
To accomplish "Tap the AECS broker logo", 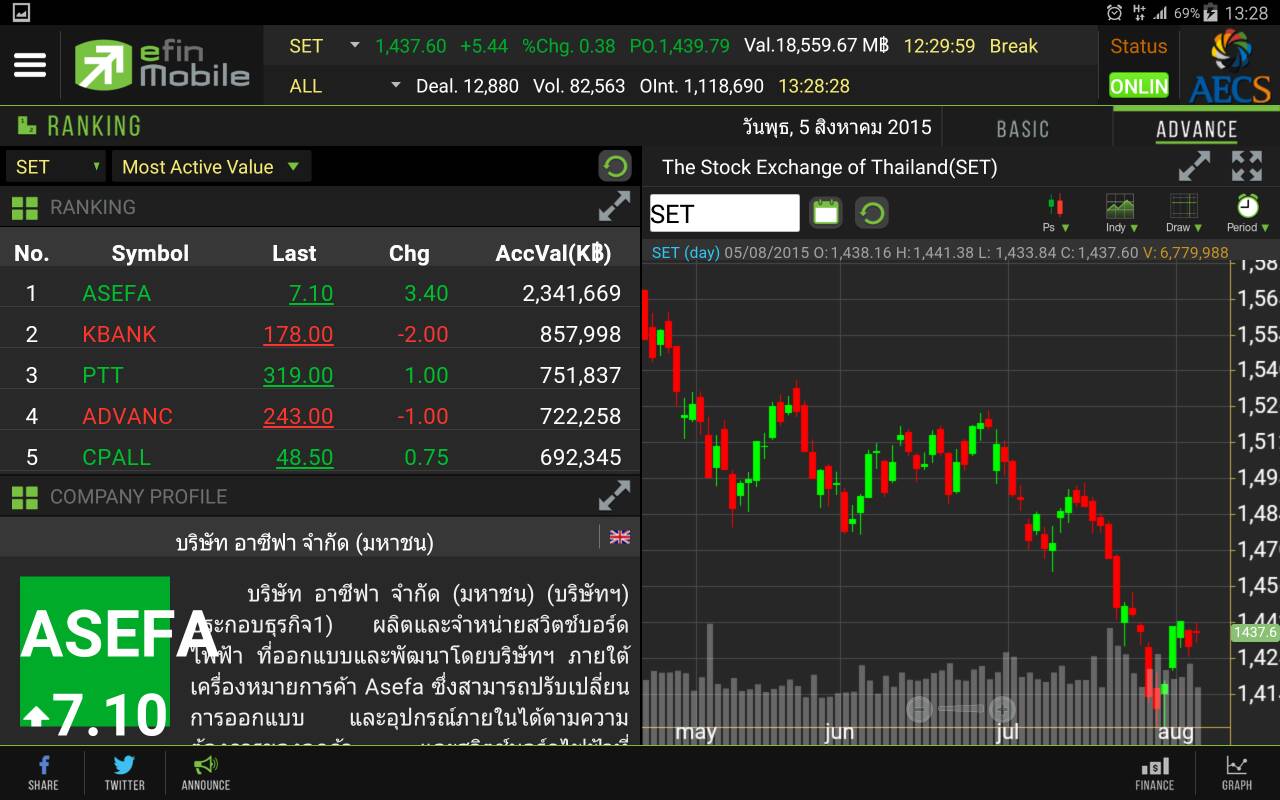I will click(x=1229, y=66).
